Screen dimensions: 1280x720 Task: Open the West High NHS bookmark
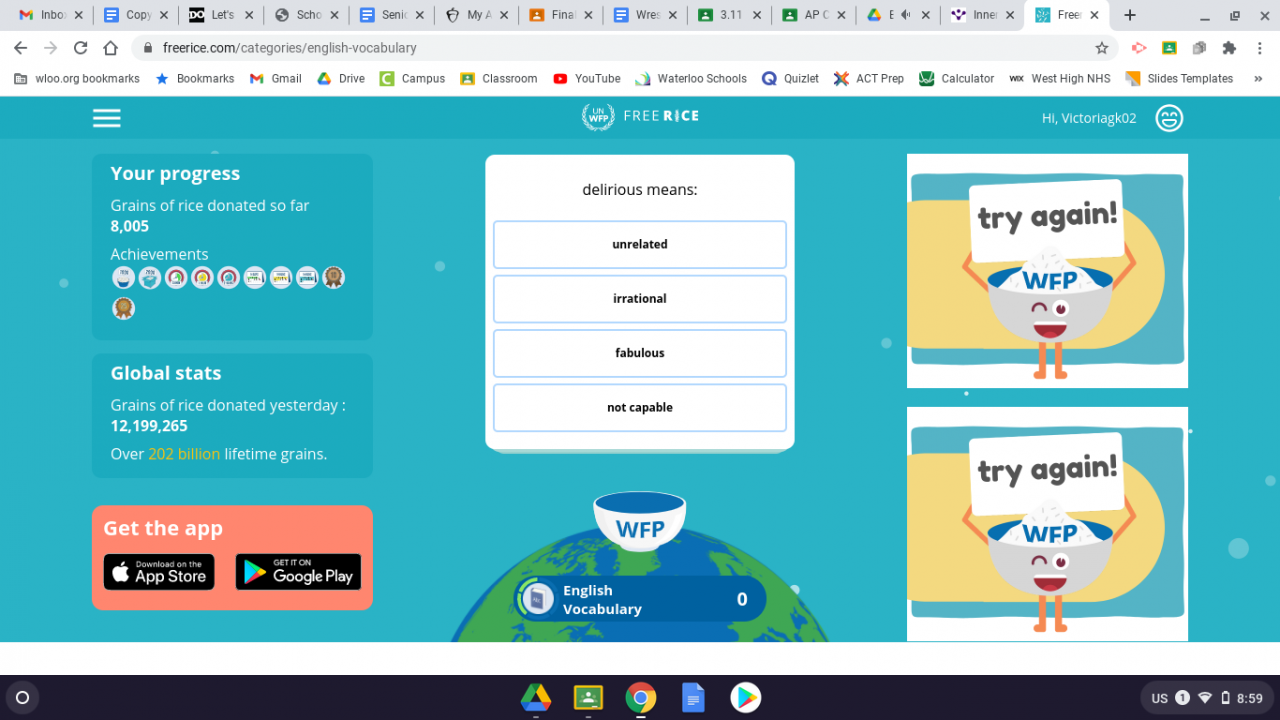click(x=1060, y=78)
